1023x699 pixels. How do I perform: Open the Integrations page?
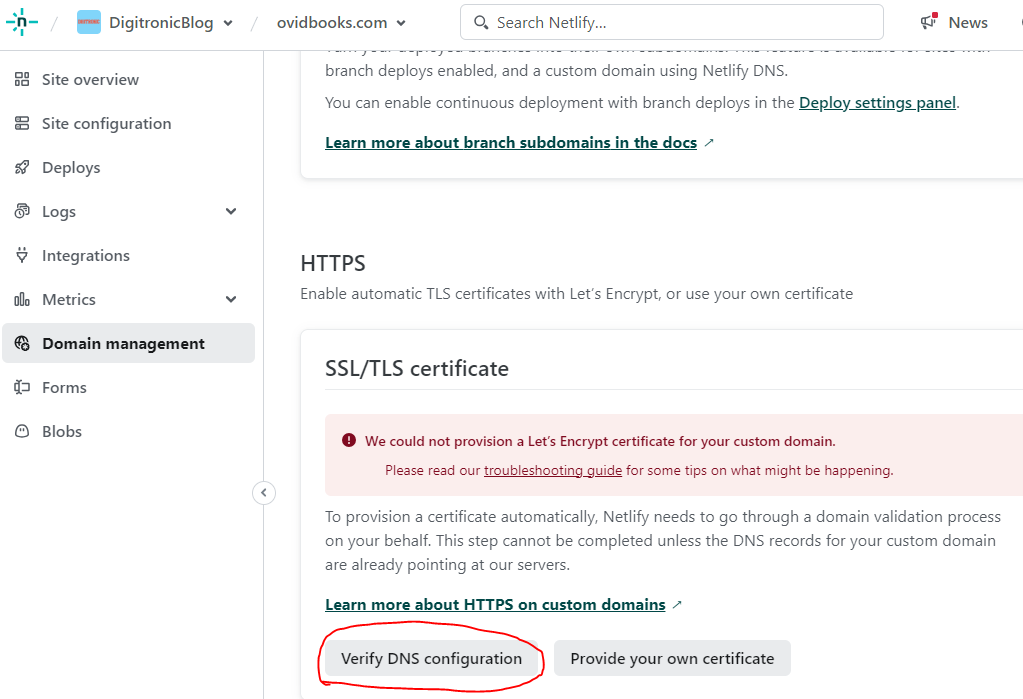pyautogui.click(x=85, y=256)
